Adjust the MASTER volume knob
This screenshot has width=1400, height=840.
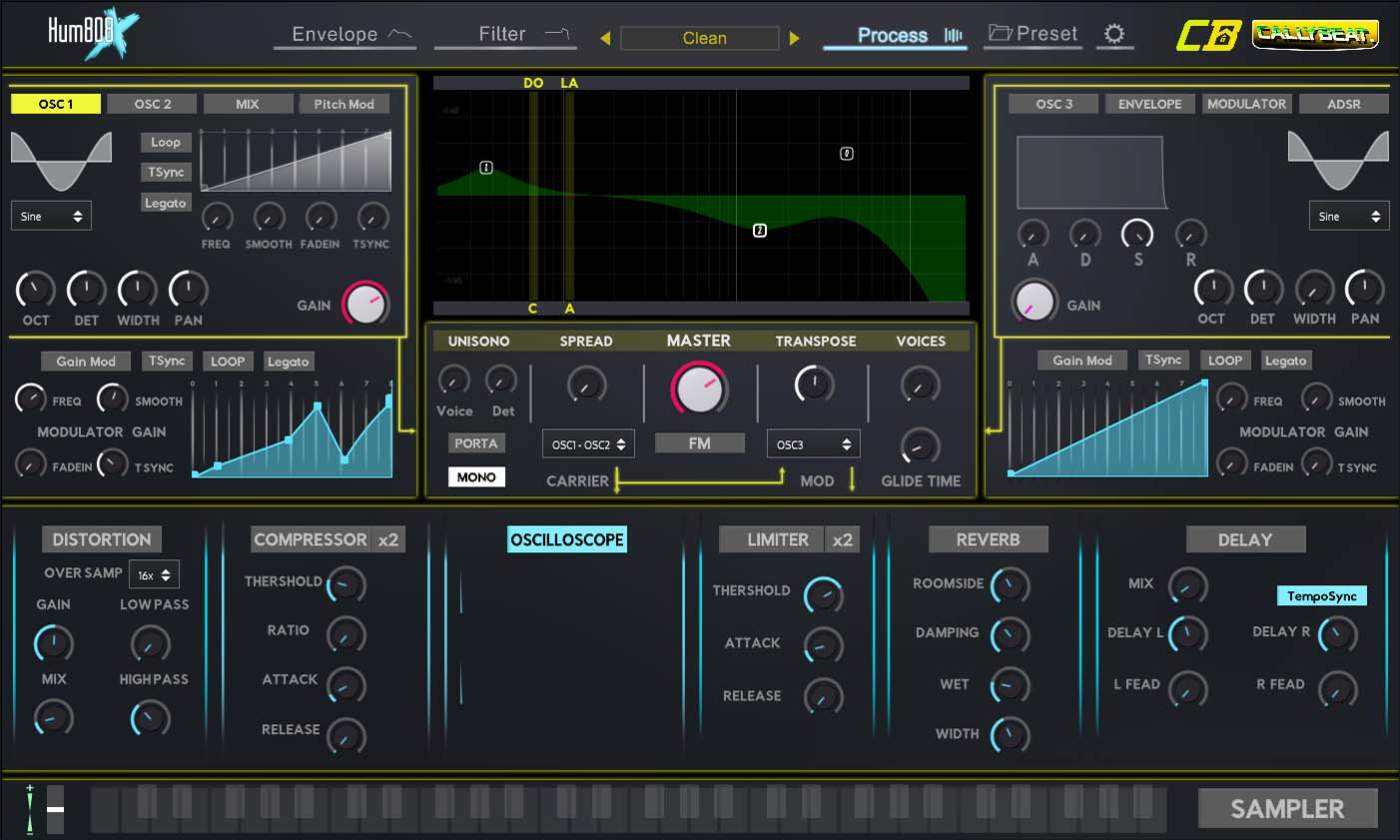699,390
